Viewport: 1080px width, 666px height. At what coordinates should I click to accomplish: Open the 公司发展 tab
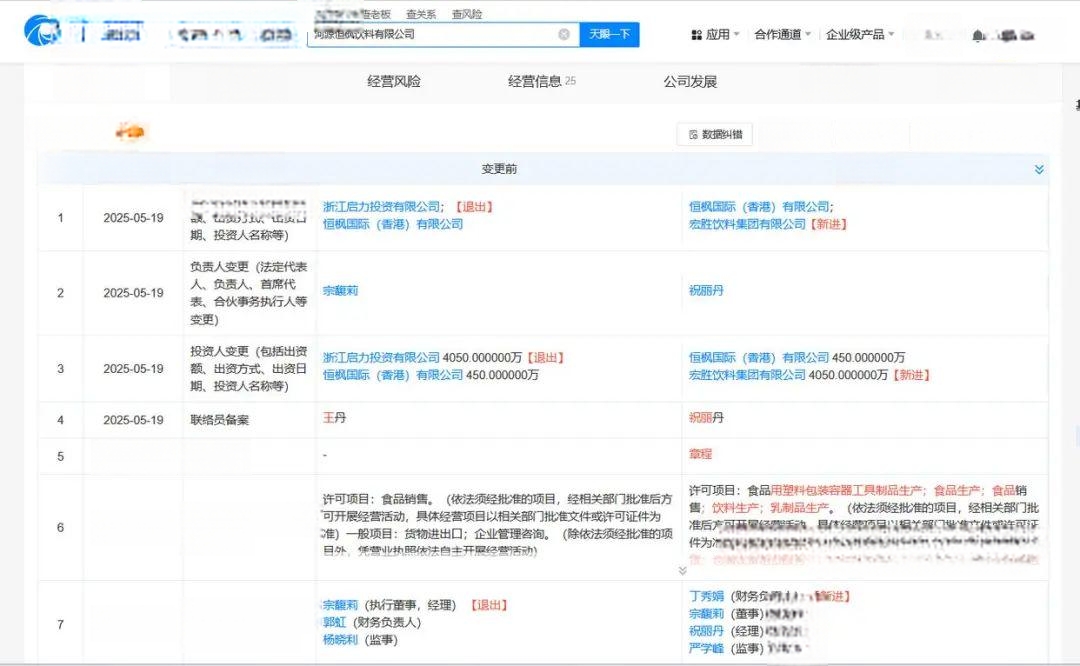pos(690,81)
